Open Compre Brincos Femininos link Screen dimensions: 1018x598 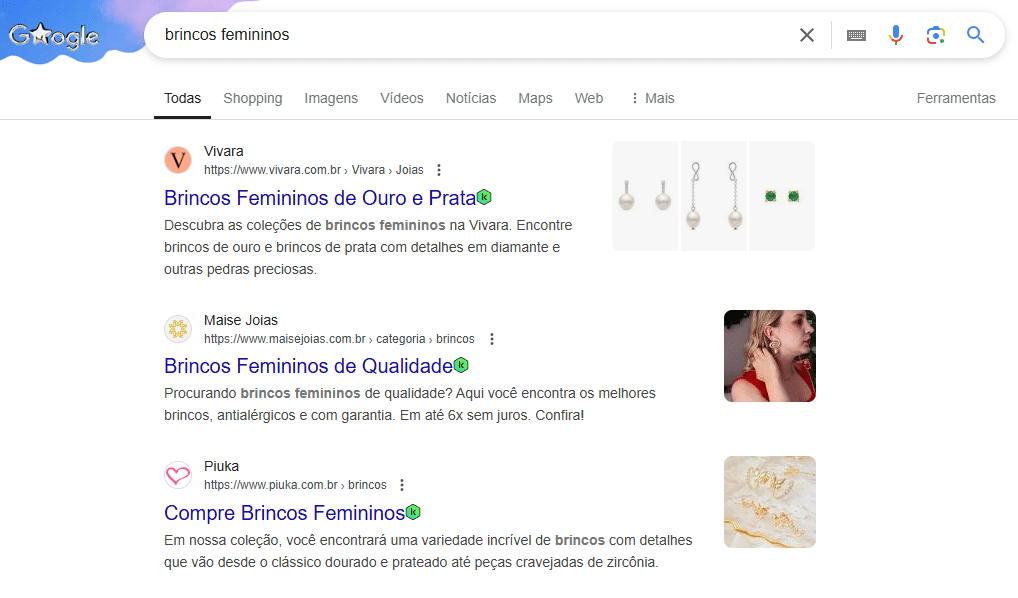pos(284,513)
